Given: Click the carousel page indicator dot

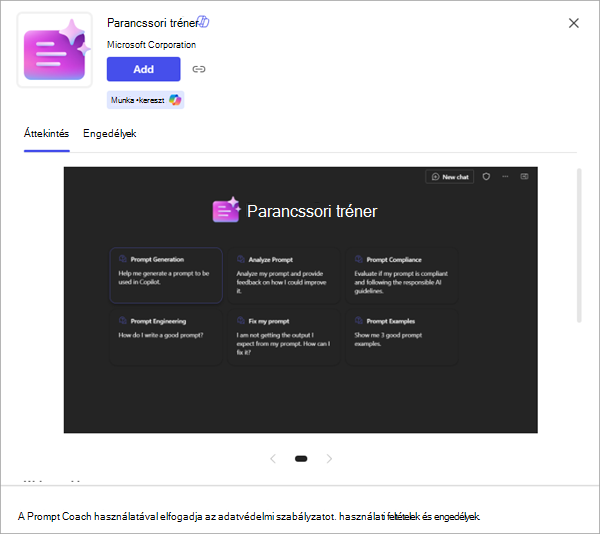Looking at the screenshot, I should [x=301, y=459].
